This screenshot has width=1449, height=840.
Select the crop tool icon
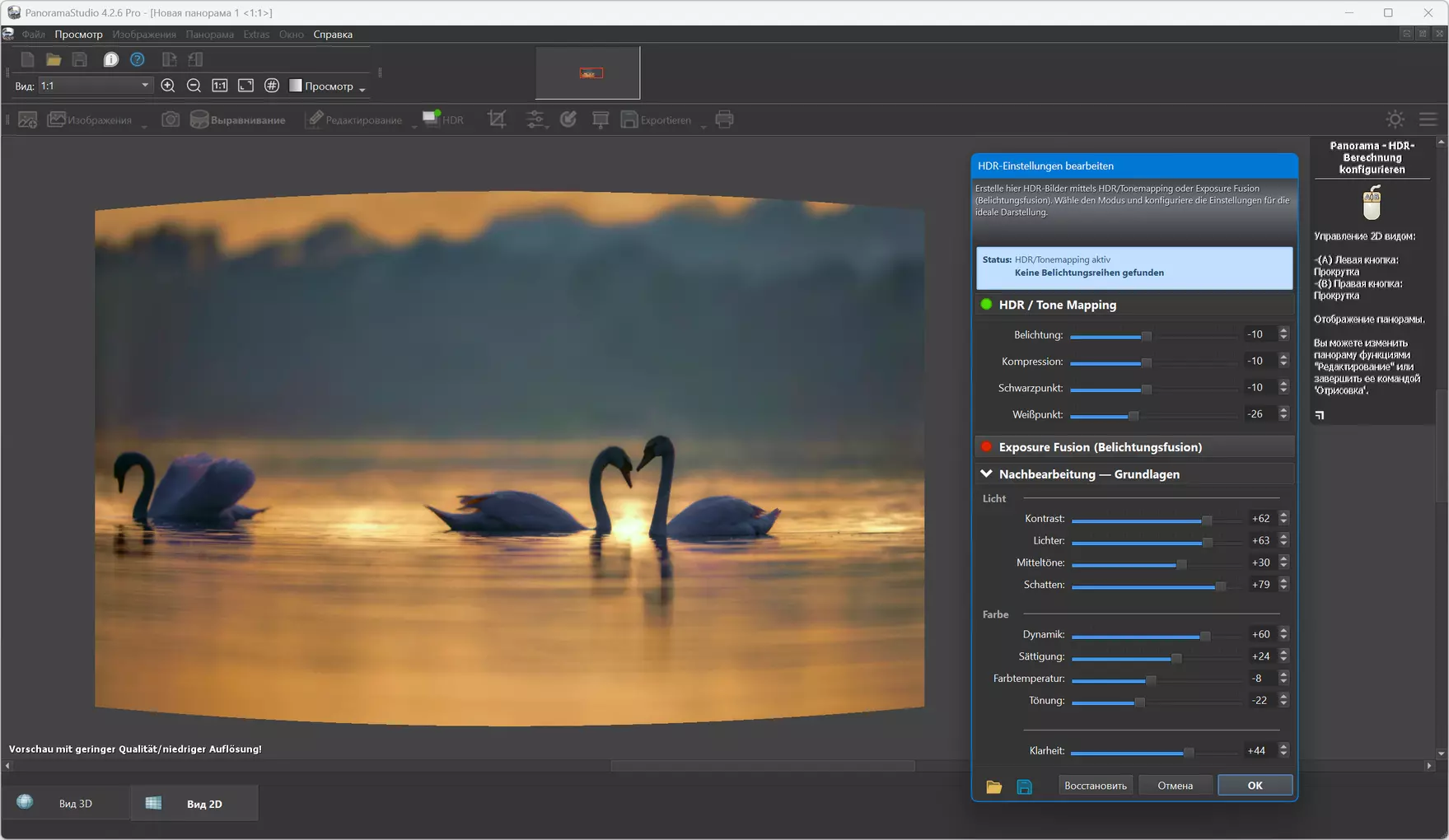[x=497, y=119]
